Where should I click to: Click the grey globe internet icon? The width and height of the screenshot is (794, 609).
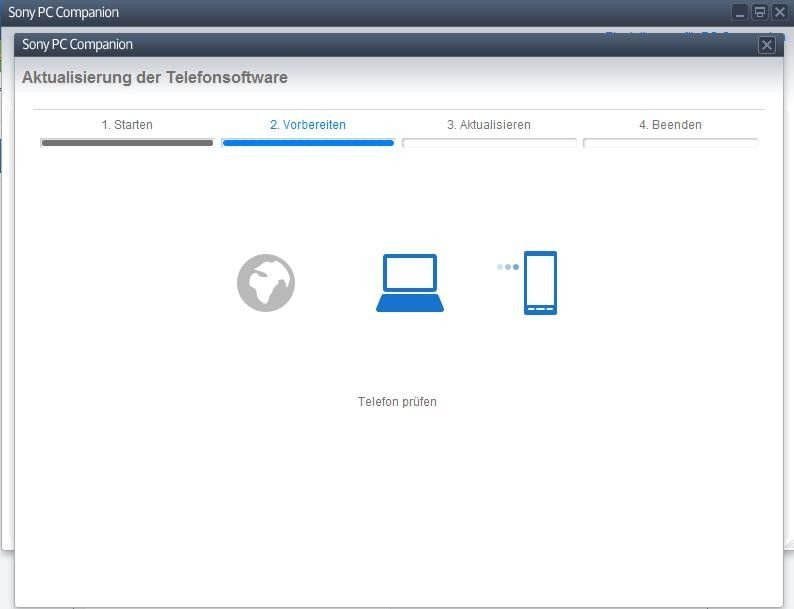266,282
